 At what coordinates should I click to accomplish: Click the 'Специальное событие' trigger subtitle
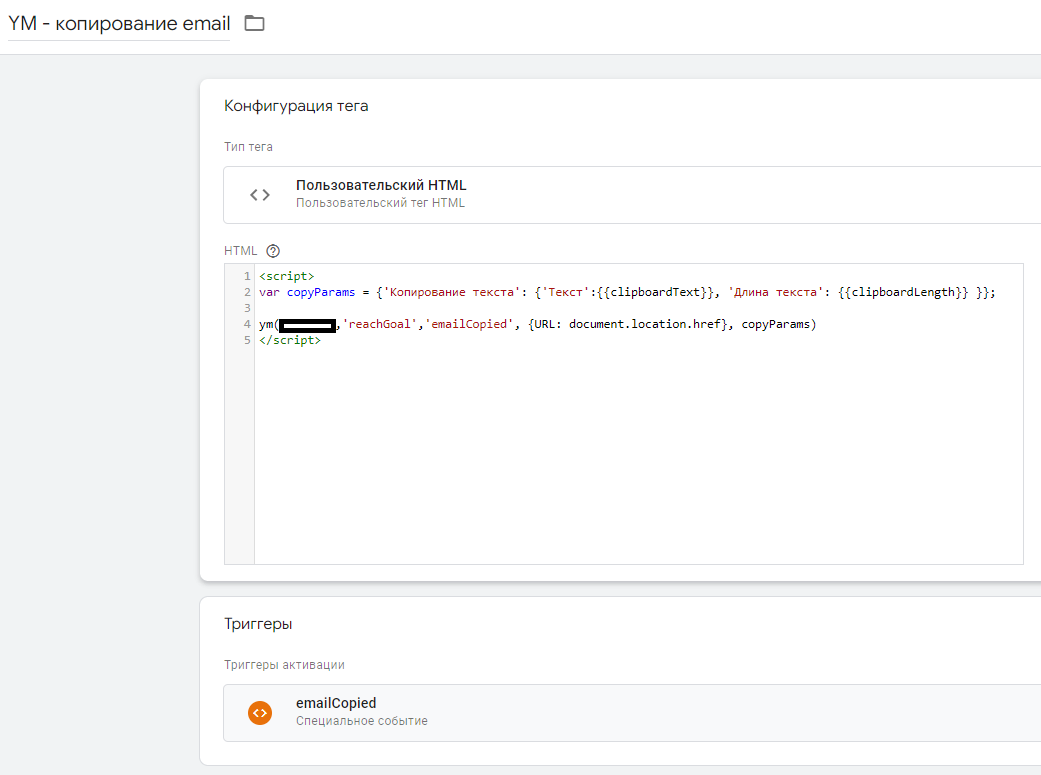point(362,721)
